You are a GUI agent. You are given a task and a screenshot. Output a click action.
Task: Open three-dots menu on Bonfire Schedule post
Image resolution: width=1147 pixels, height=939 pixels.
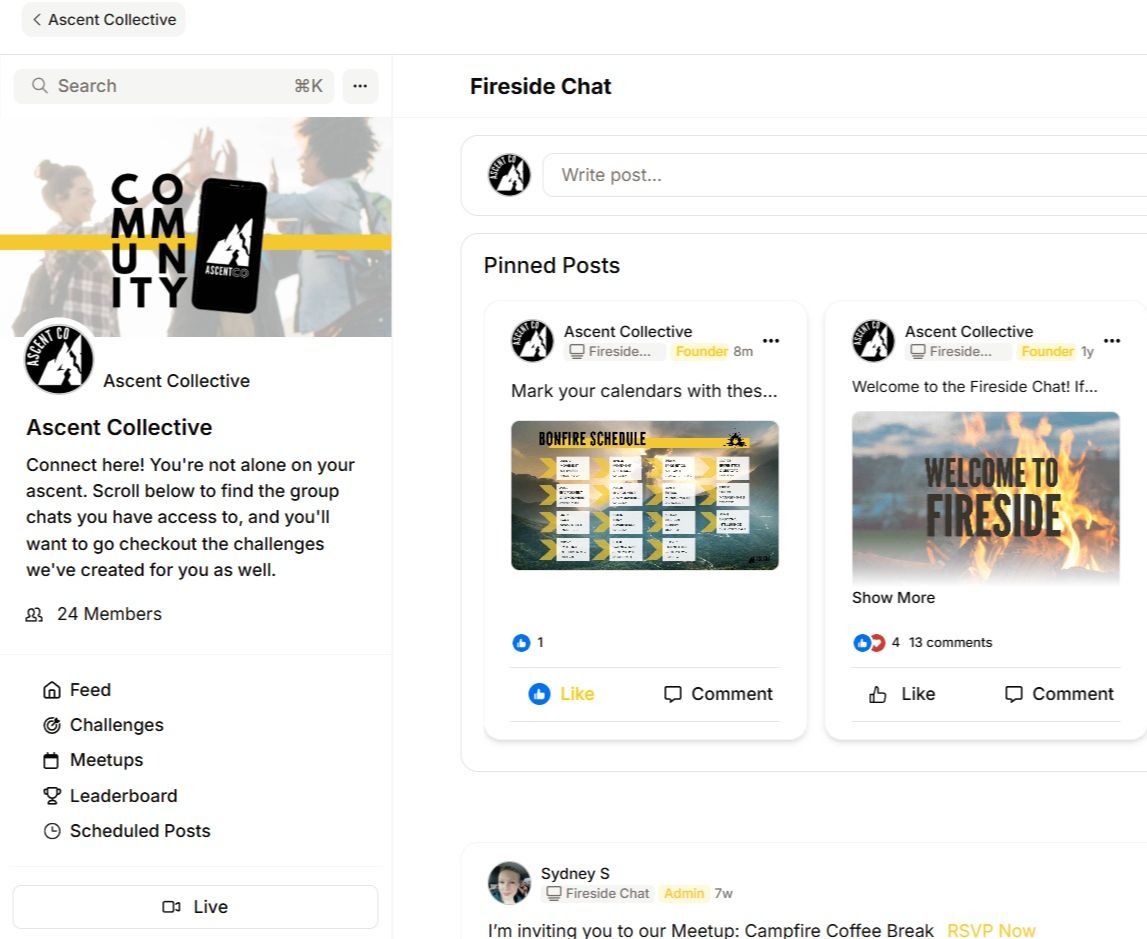(x=771, y=341)
